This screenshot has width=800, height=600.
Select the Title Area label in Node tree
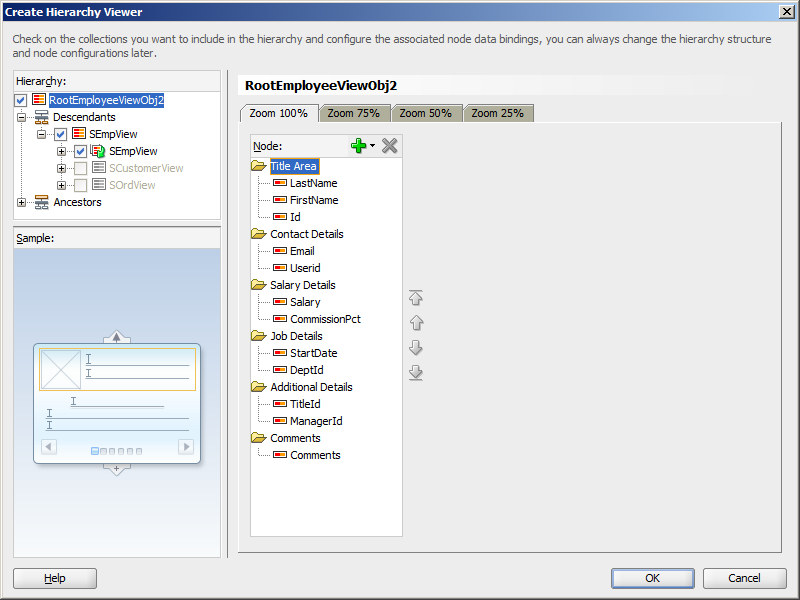pos(293,166)
